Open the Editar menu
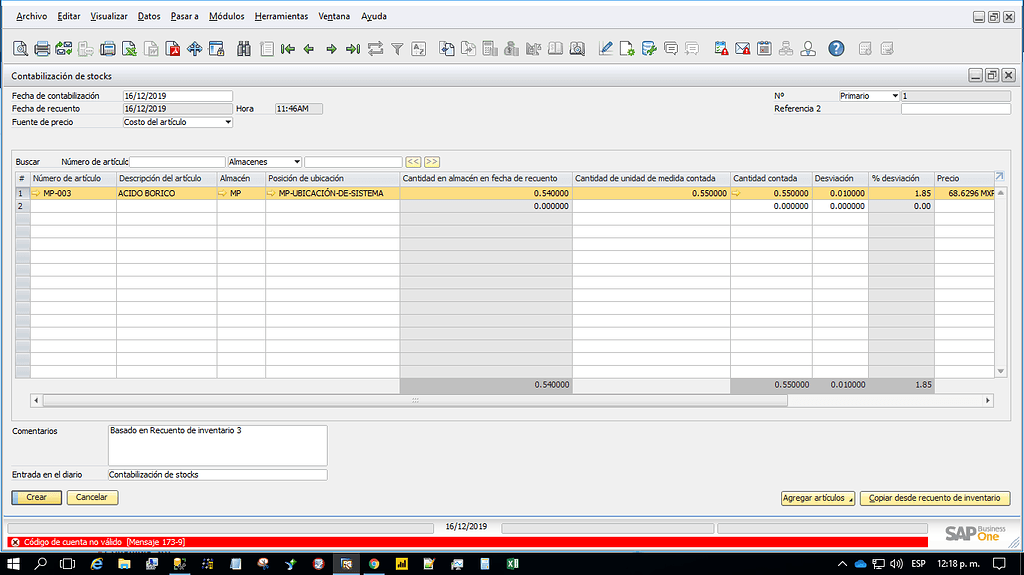Viewport: 1024px width, 575px height. (69, 16)
